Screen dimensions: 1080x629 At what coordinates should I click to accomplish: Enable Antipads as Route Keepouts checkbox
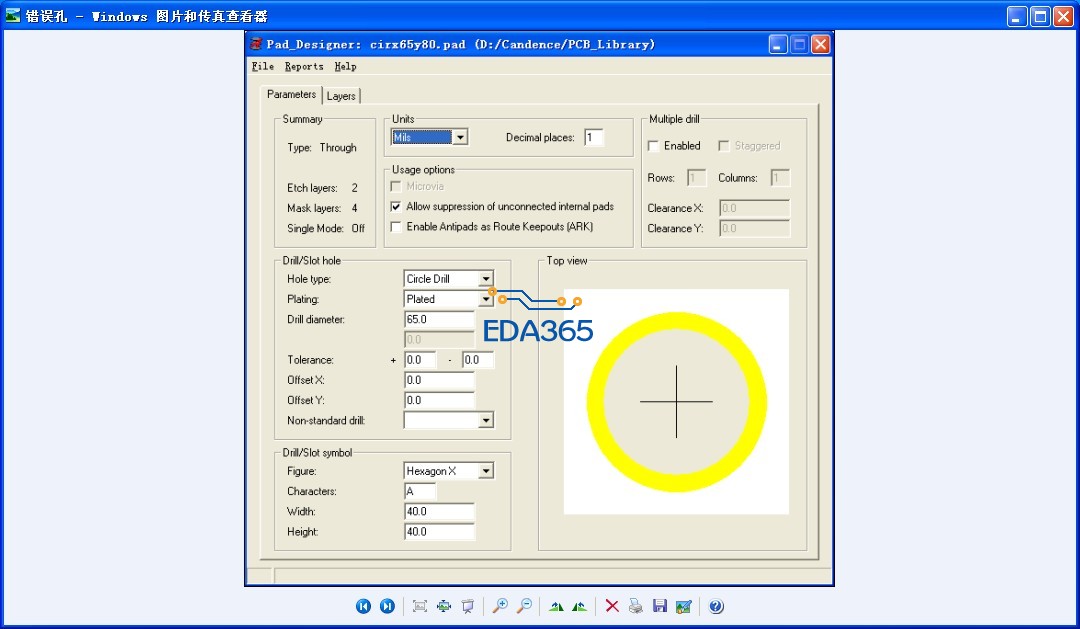coord(395,227)
